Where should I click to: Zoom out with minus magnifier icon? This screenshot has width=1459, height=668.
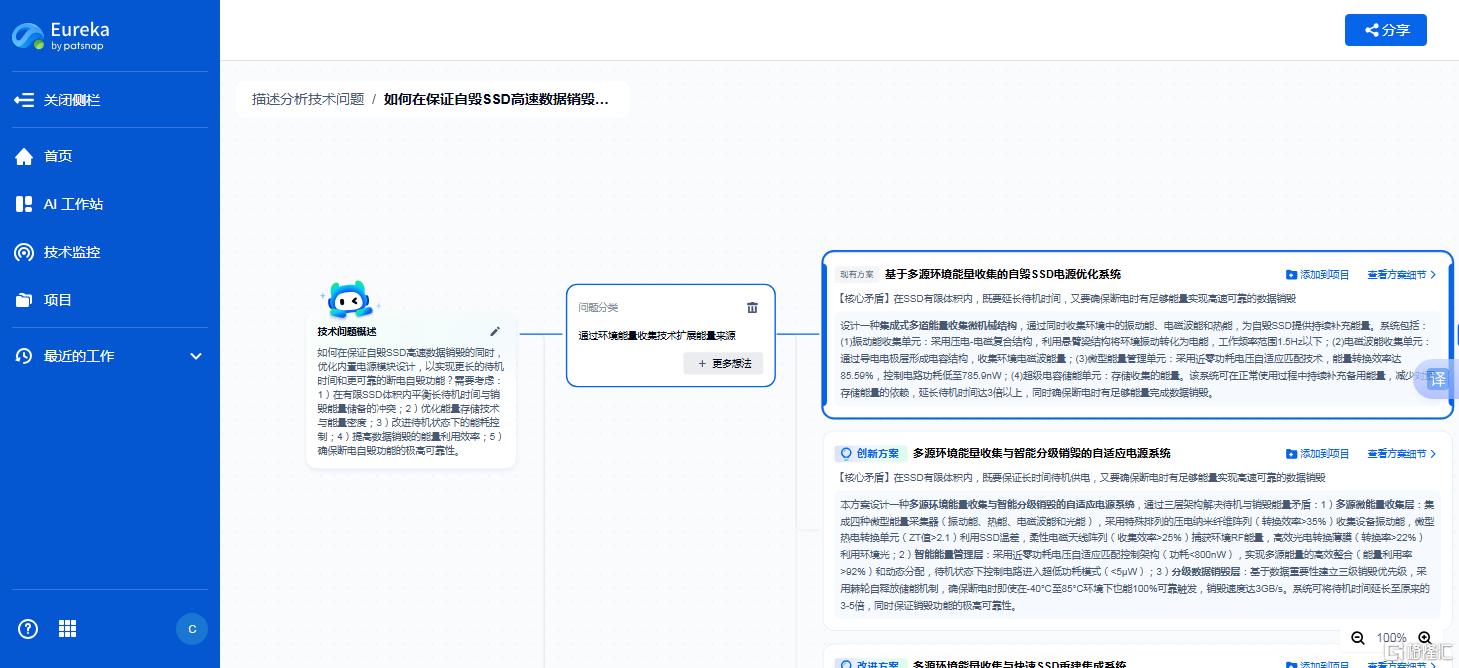(1358, 638)
